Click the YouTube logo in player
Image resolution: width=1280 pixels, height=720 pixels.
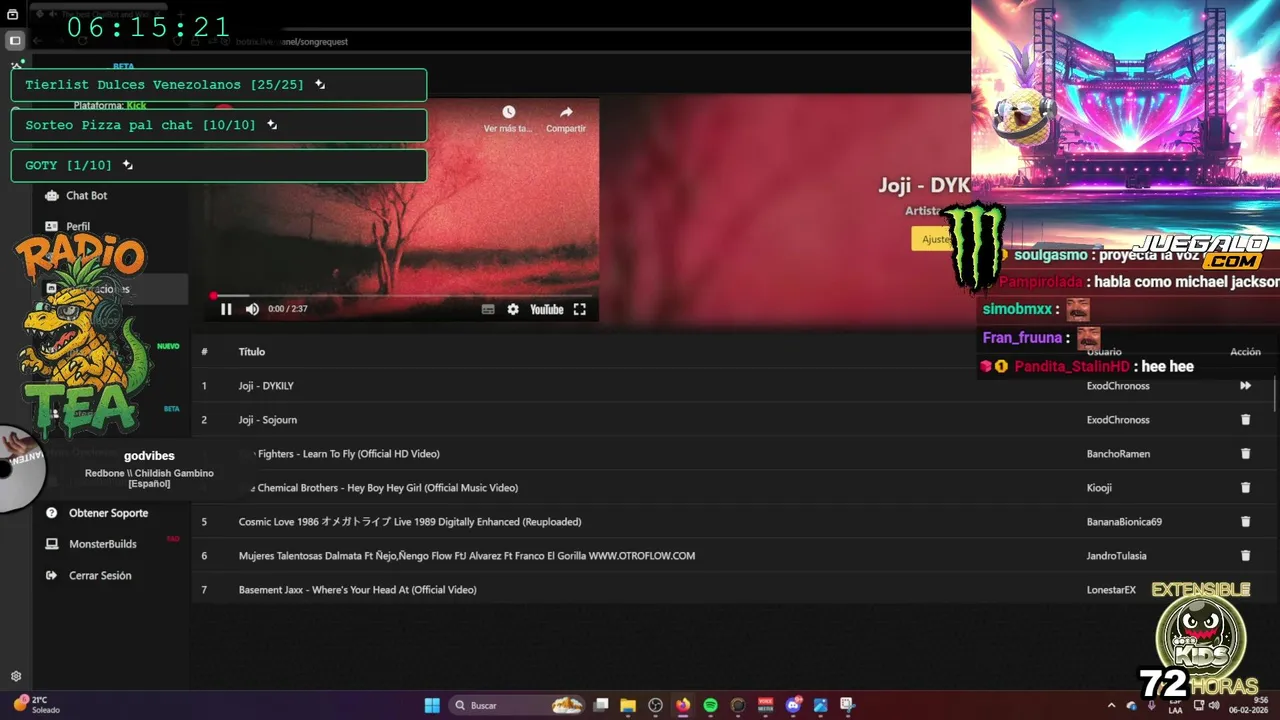(x=547, y=309)
